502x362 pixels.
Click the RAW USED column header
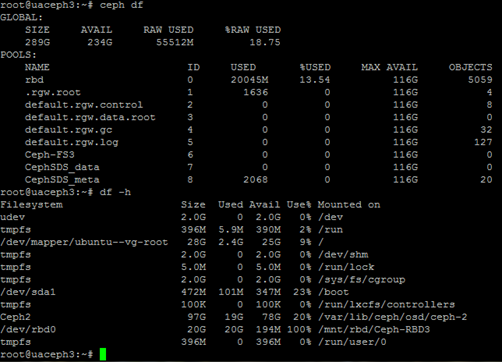(x=168, y=30)
